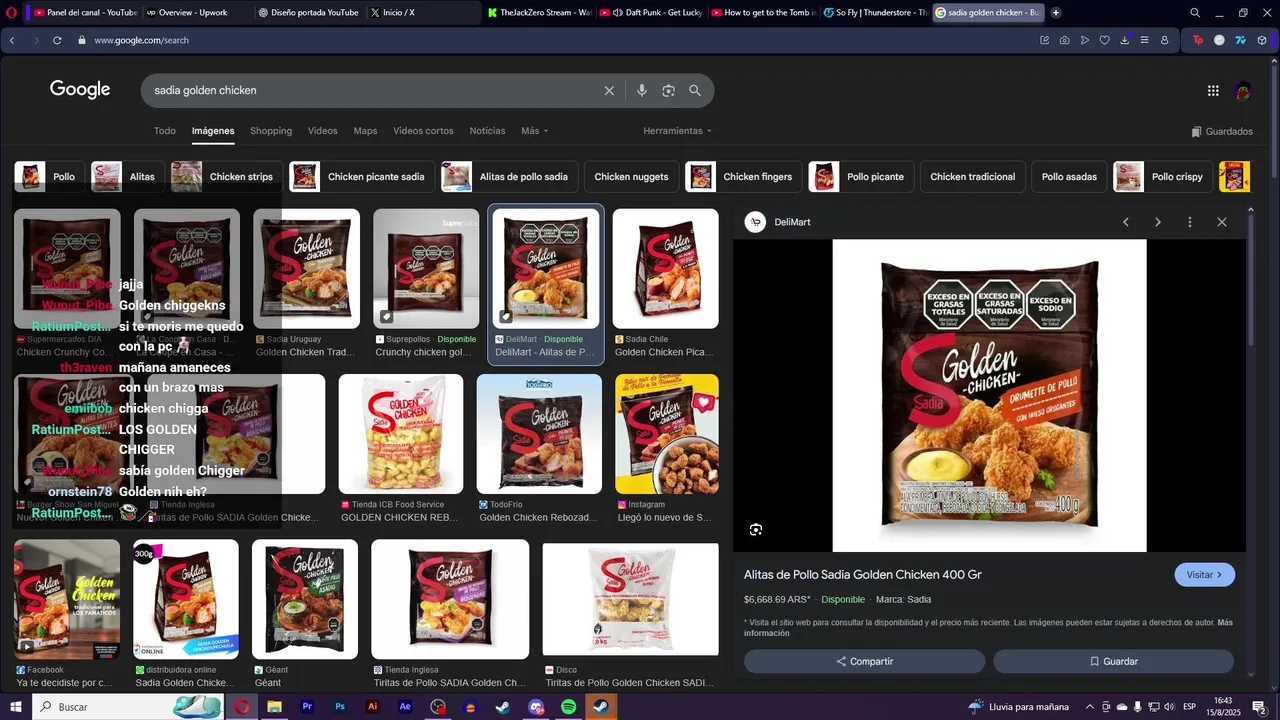Image resolution: width=1280 pixels, height=720 pixels.
Task: Switch to the Noticias results tab
Action: coord(488,131)
